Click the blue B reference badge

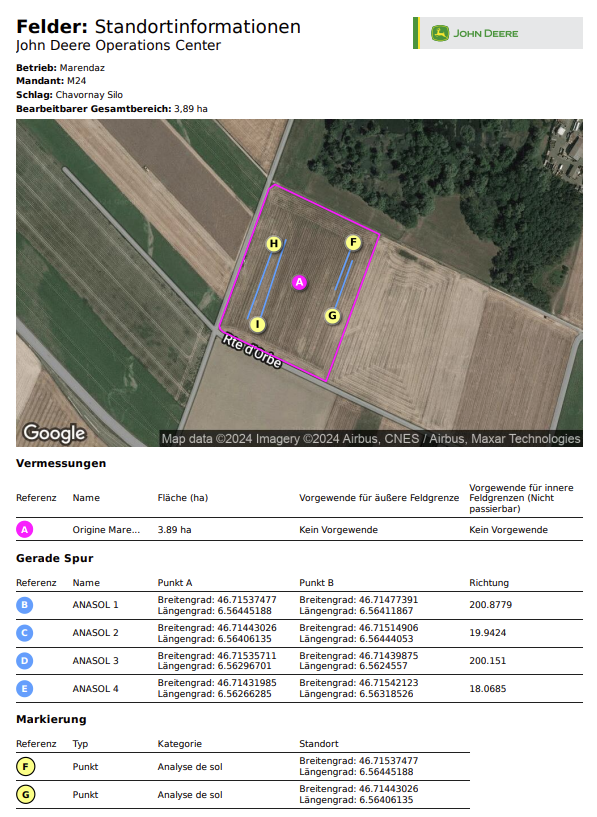[x=24, y=605]
